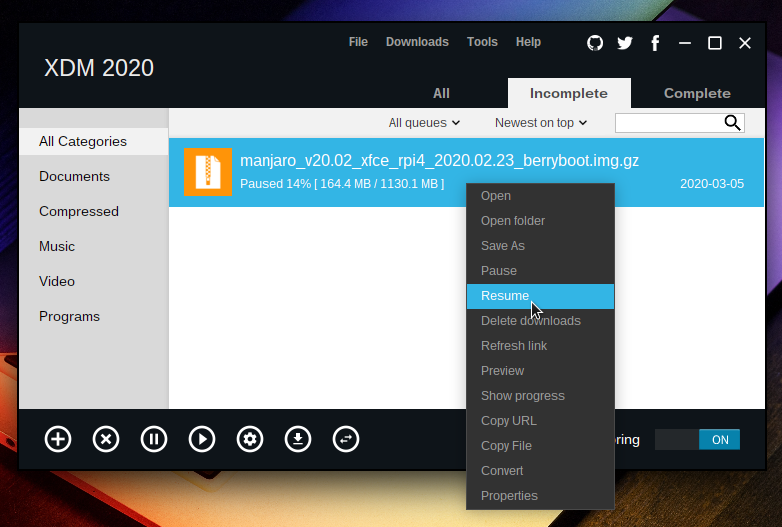The image size is (782, 527).
Task: Switch to the All tab
Action: tap(441, 93)
